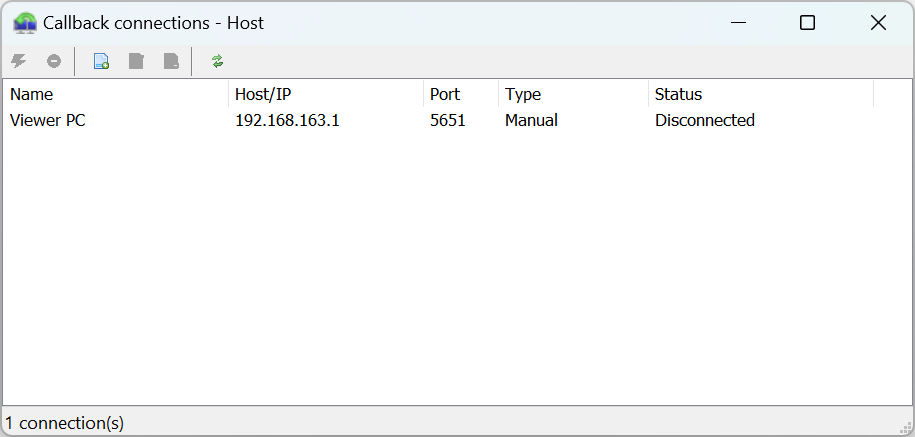Maximize the Callback connections window
The height and width of the screenshot is (437, 915).
808,22
